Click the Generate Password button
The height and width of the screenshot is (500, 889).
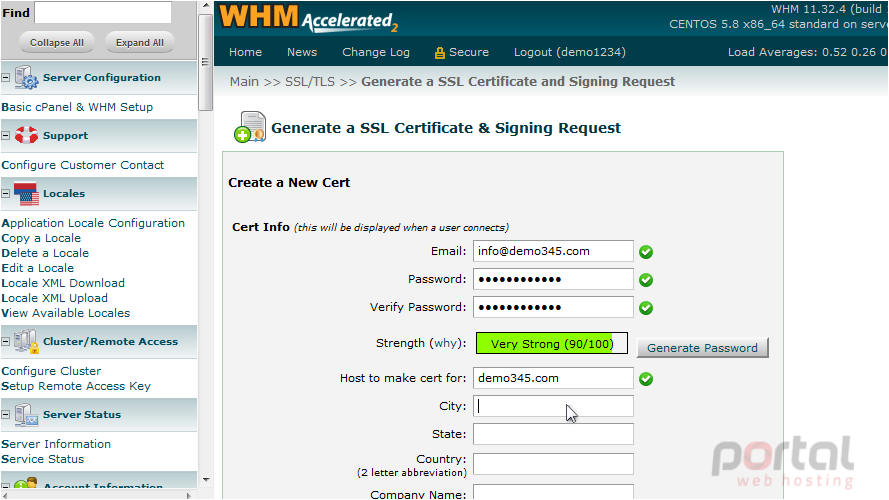tap(702, 348)
